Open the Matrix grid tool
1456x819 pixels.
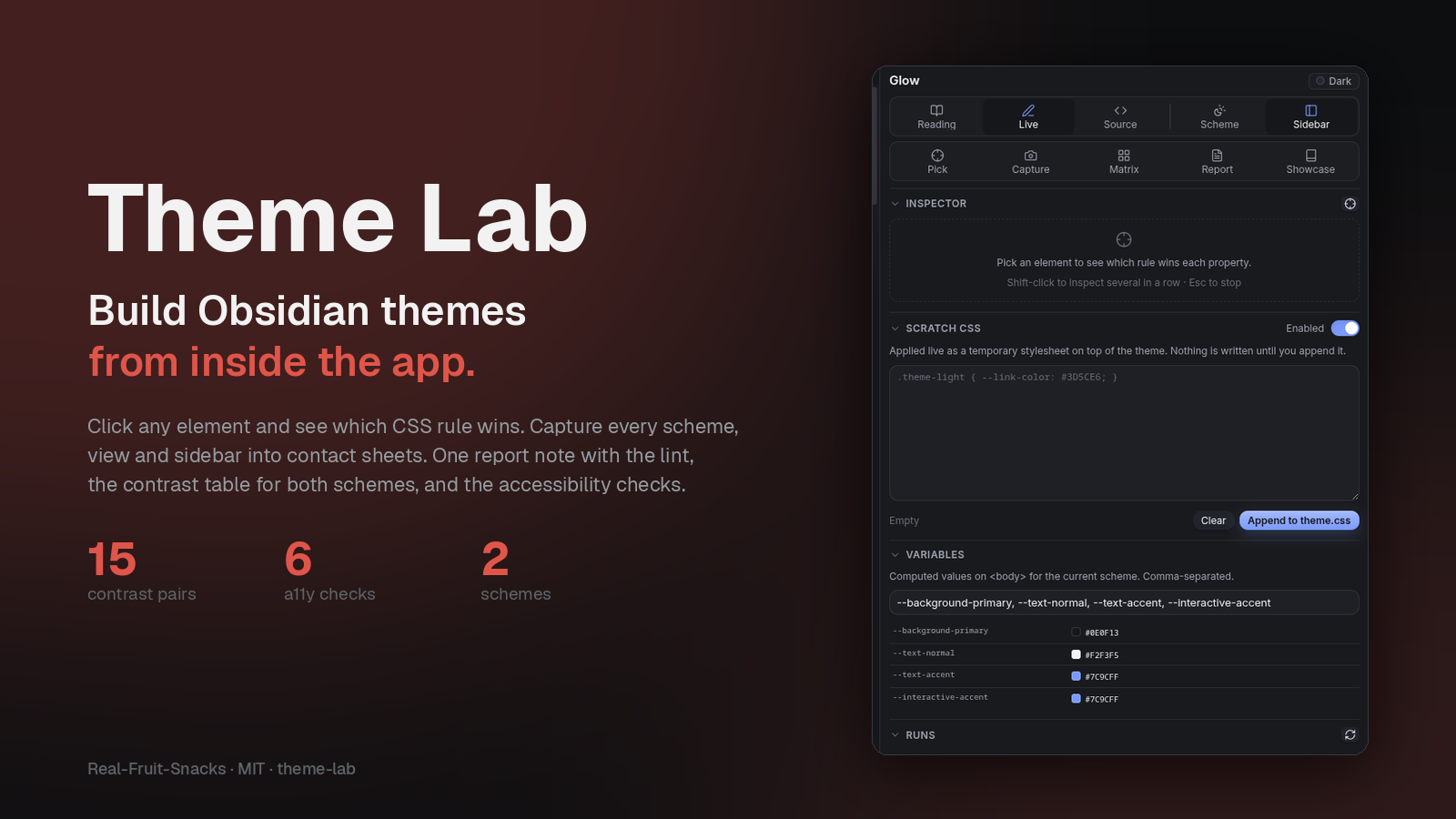click(x=1124, y=161)
